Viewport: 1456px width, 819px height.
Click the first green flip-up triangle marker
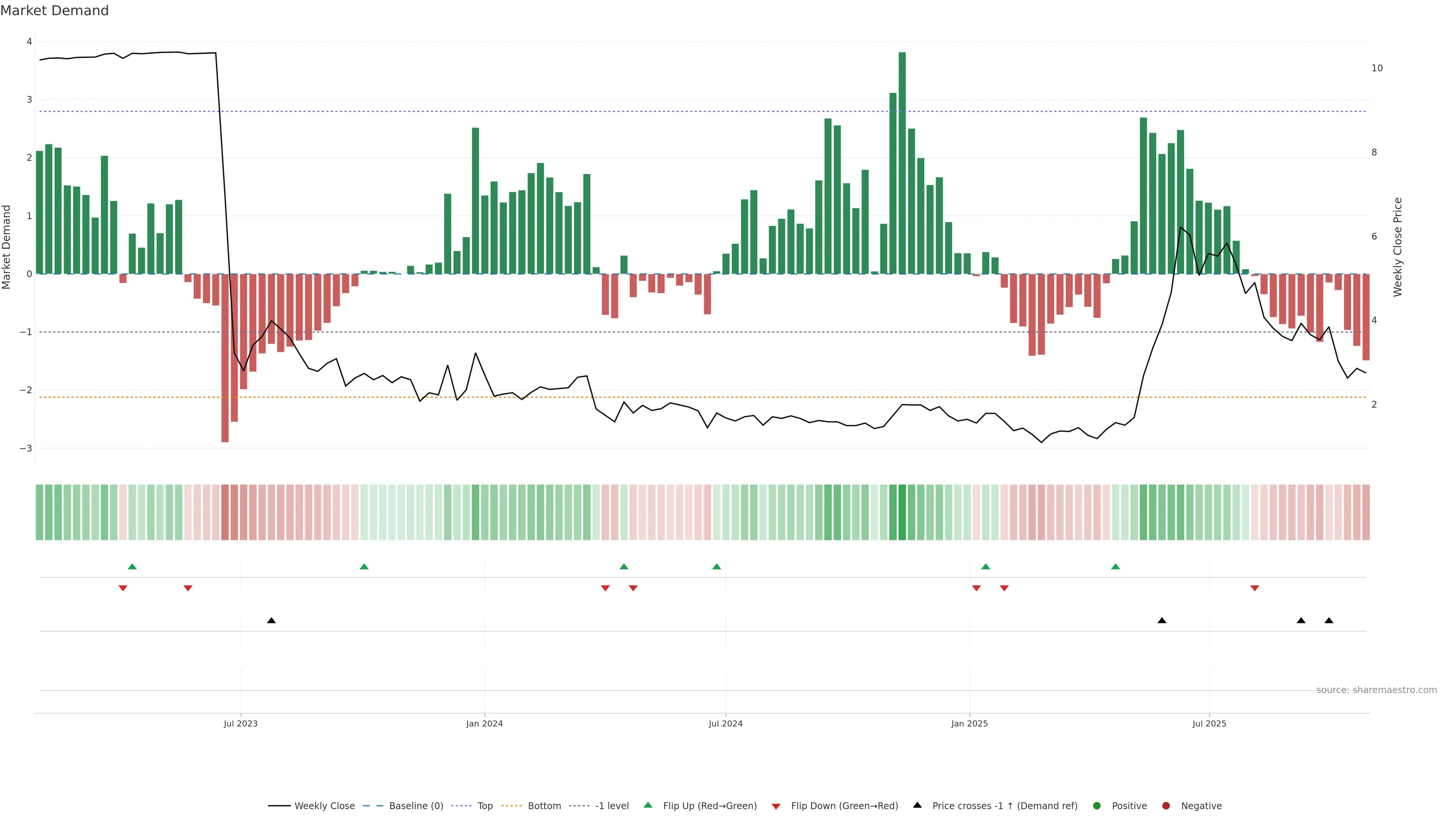pos(132,566)
